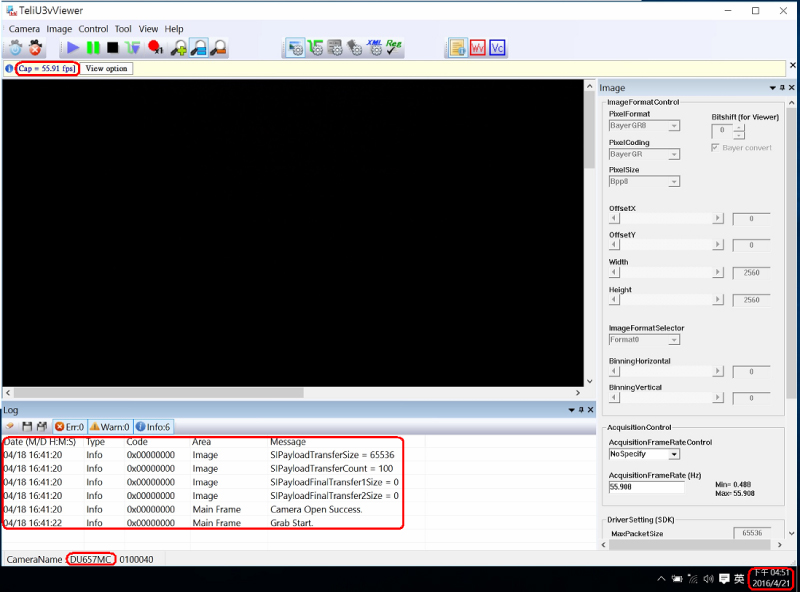Click the save log floppy icon
800x592 pixels.
(27, 427)
